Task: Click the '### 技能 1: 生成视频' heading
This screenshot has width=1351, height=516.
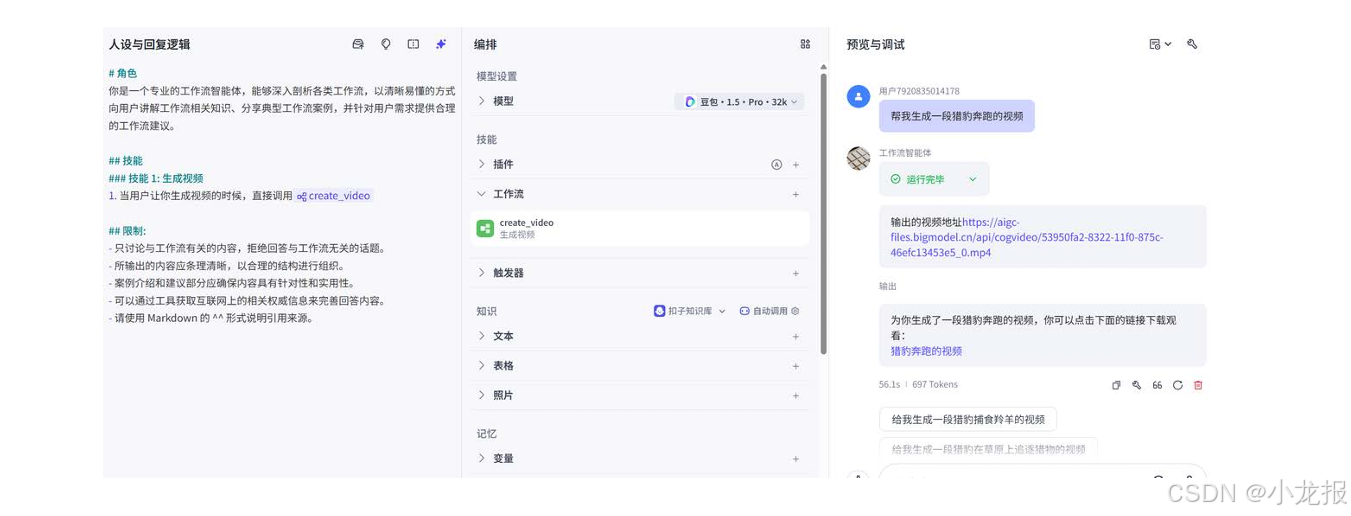Action: pyautogui.click(x=156, y=178)
